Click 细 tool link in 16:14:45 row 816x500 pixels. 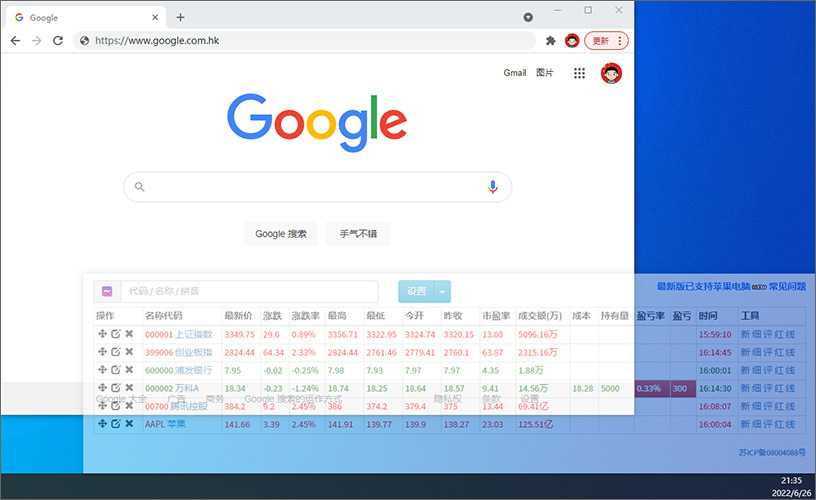[756, 353]
